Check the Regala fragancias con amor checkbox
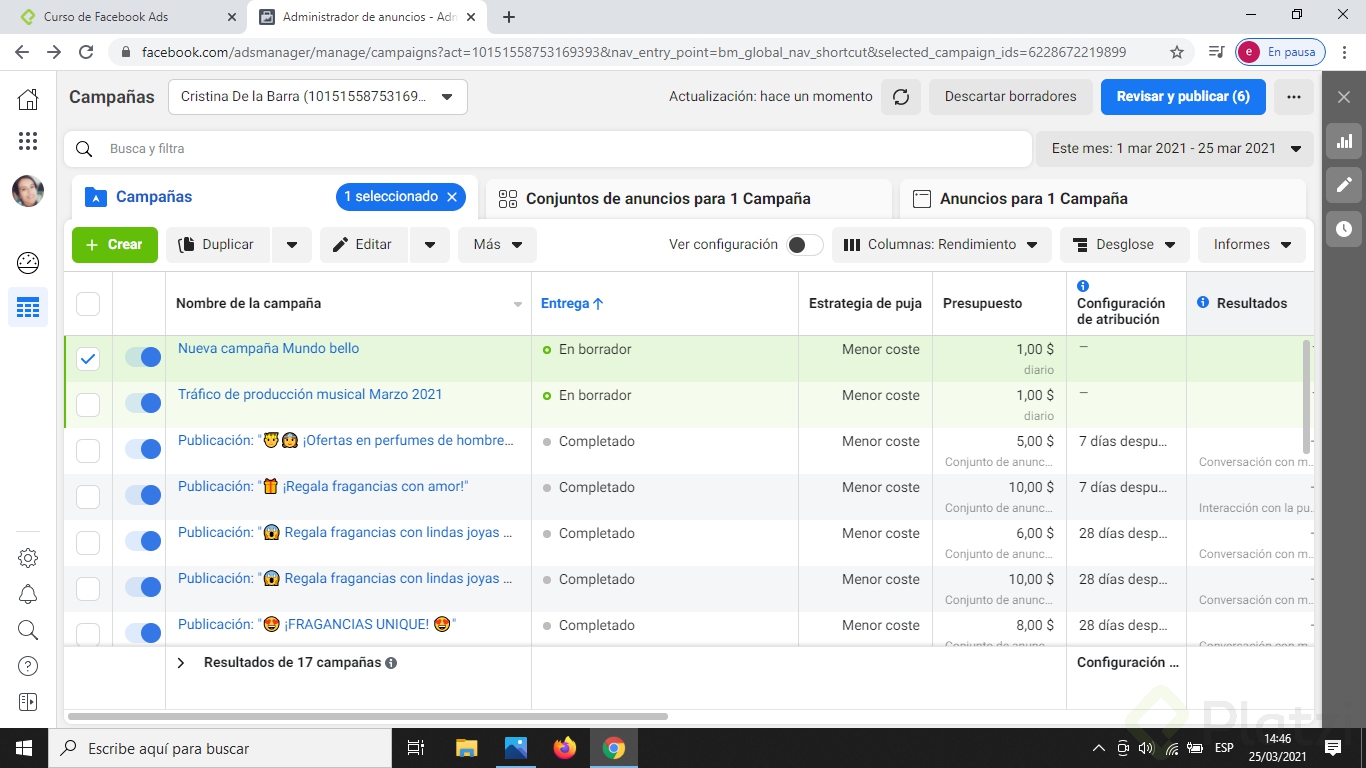 [x=88, y=497]
